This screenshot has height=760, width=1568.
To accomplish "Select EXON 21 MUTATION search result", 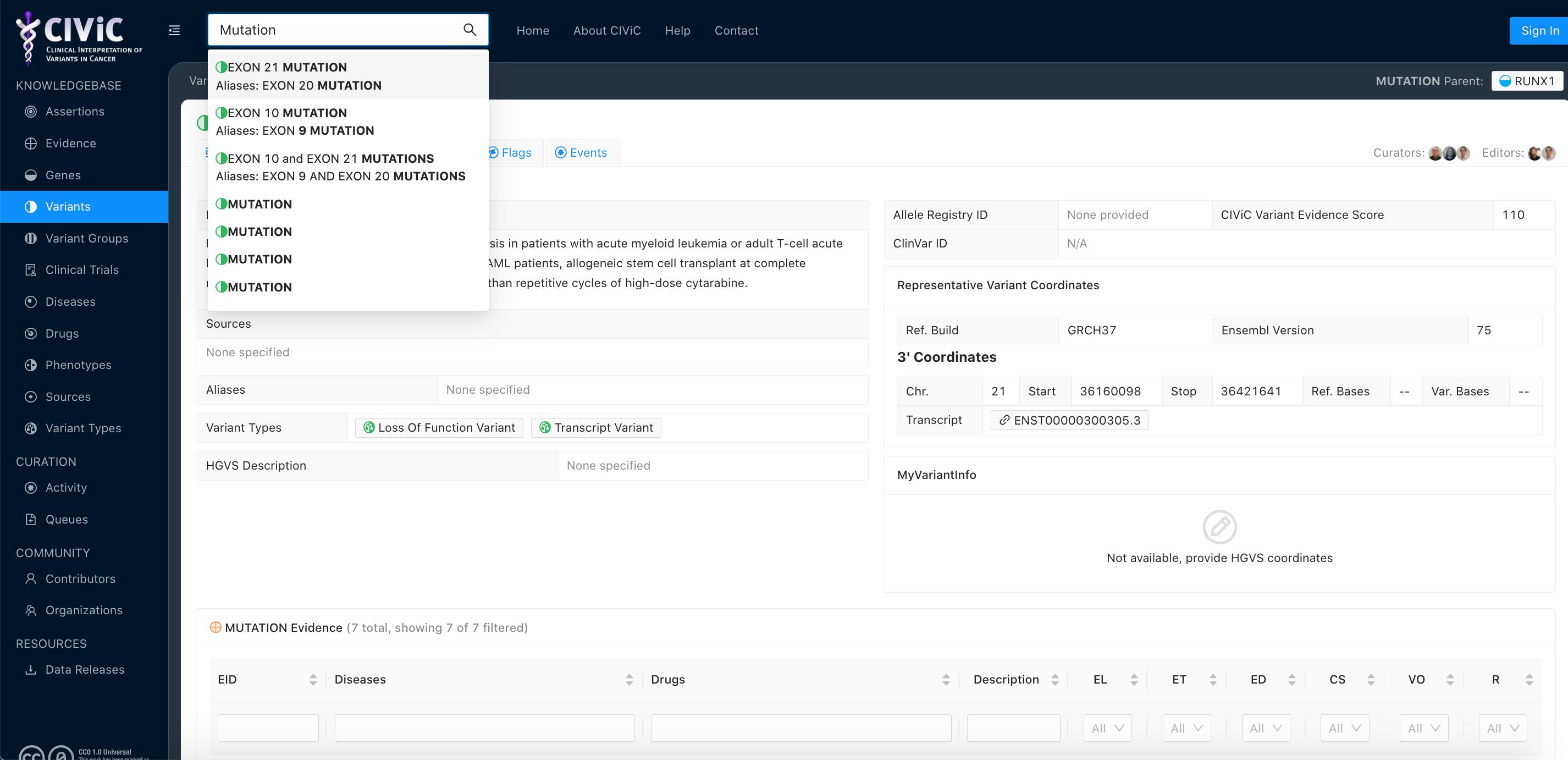I will click(348, 76).
